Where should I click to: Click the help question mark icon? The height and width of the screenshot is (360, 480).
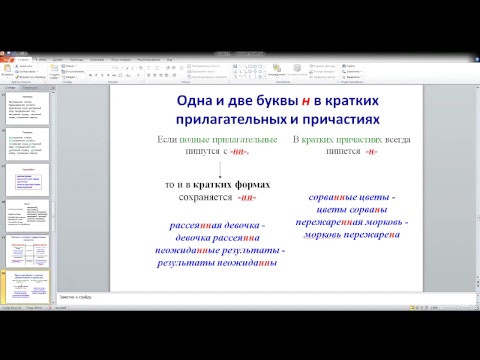(477, 60)
